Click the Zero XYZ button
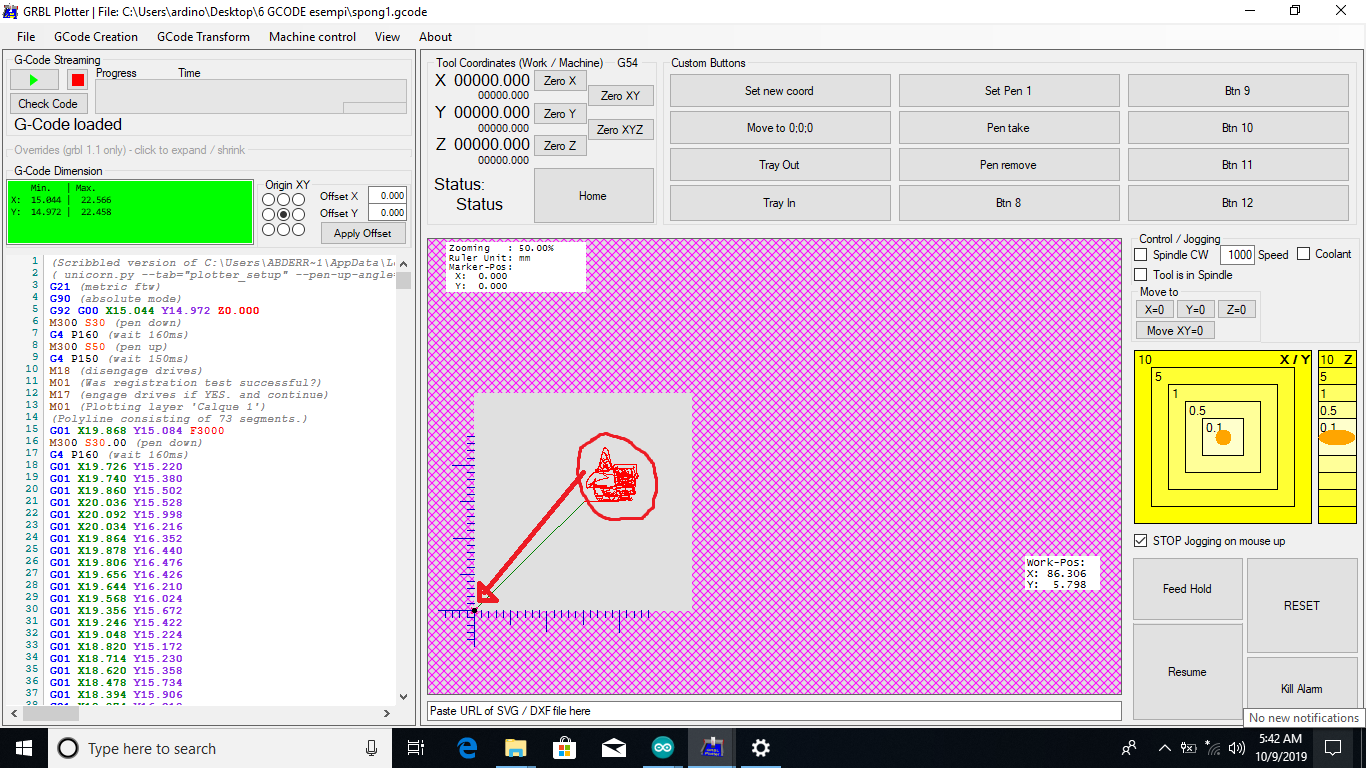Image resolution: width=1366 pixels, height=768 pixels. tap(620, 130)
